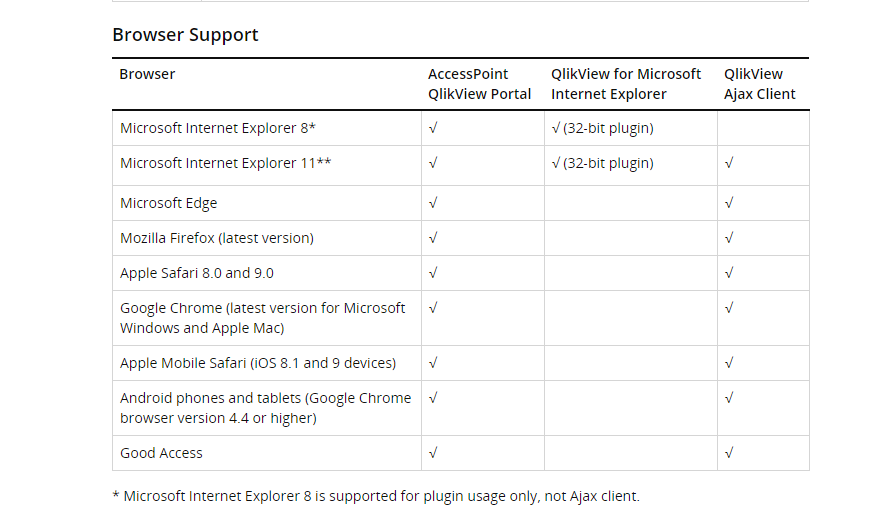This screenshot has height=511, width=882.
Task: Click the Android phones and tablets cell
Action: (265, 408)
